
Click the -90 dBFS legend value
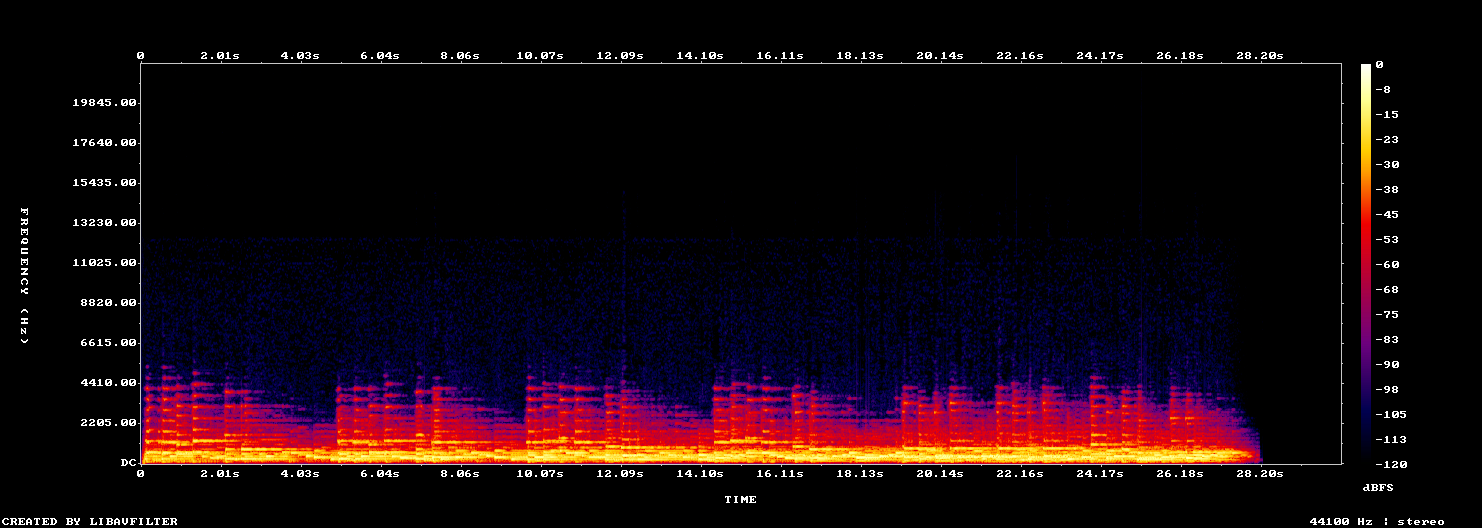click(x=1387, y=364)
